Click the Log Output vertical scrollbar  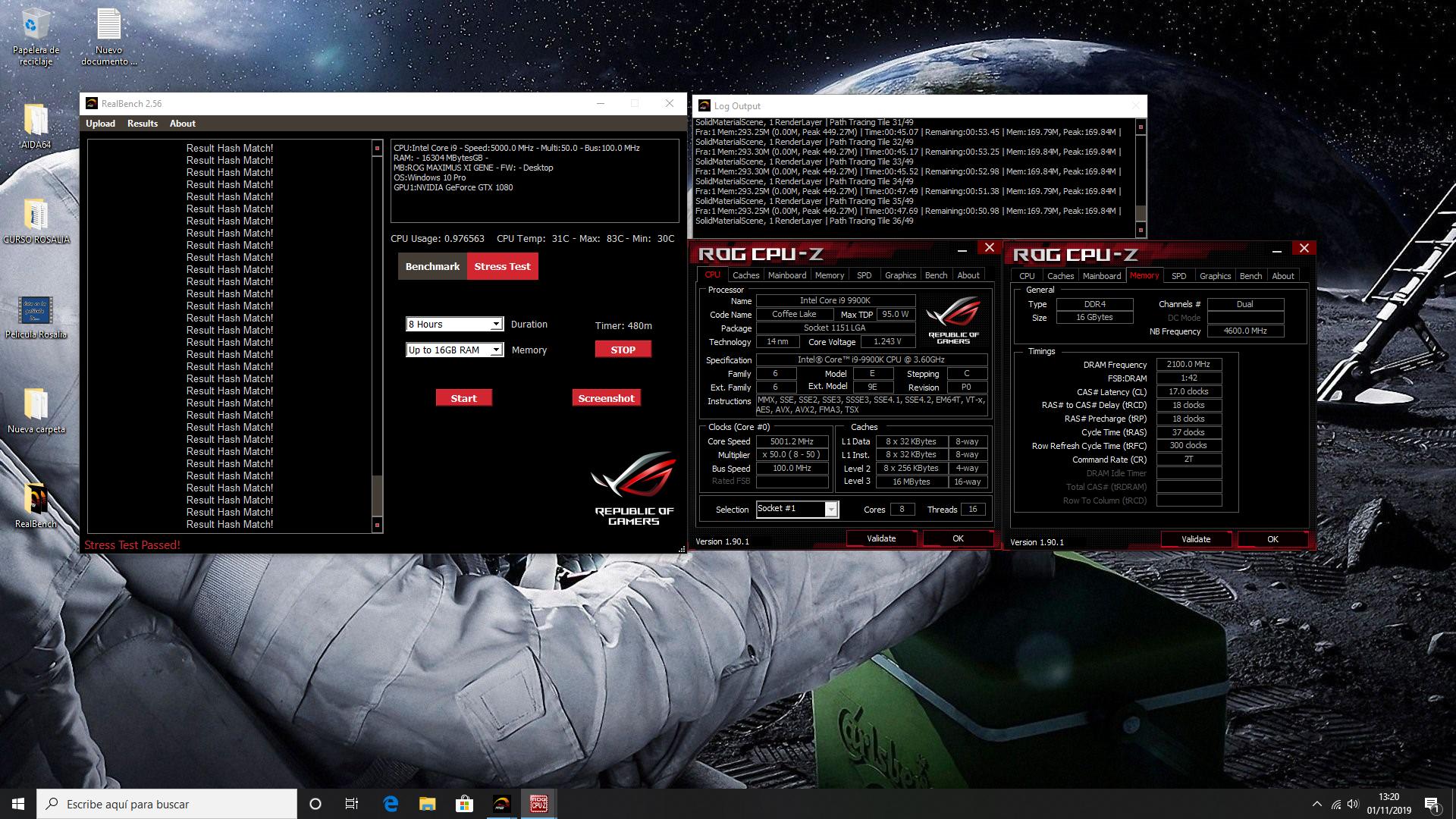click(1140, 178)
